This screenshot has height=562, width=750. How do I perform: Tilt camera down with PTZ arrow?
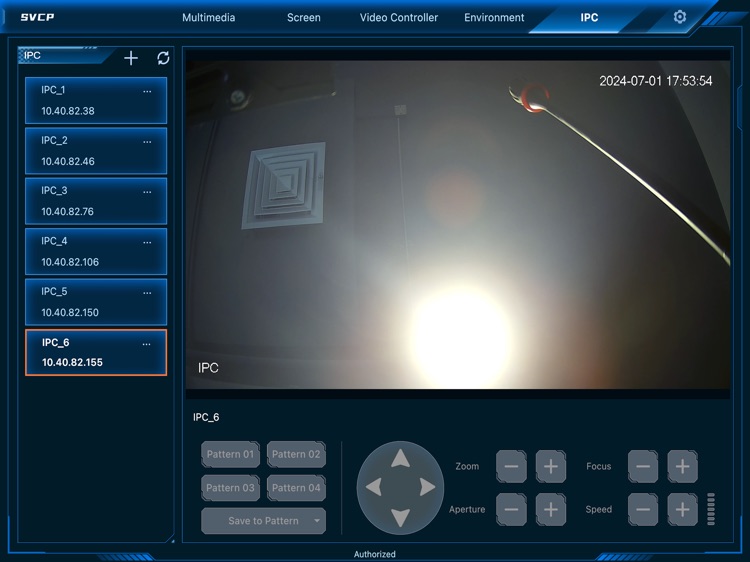[400, 517]
